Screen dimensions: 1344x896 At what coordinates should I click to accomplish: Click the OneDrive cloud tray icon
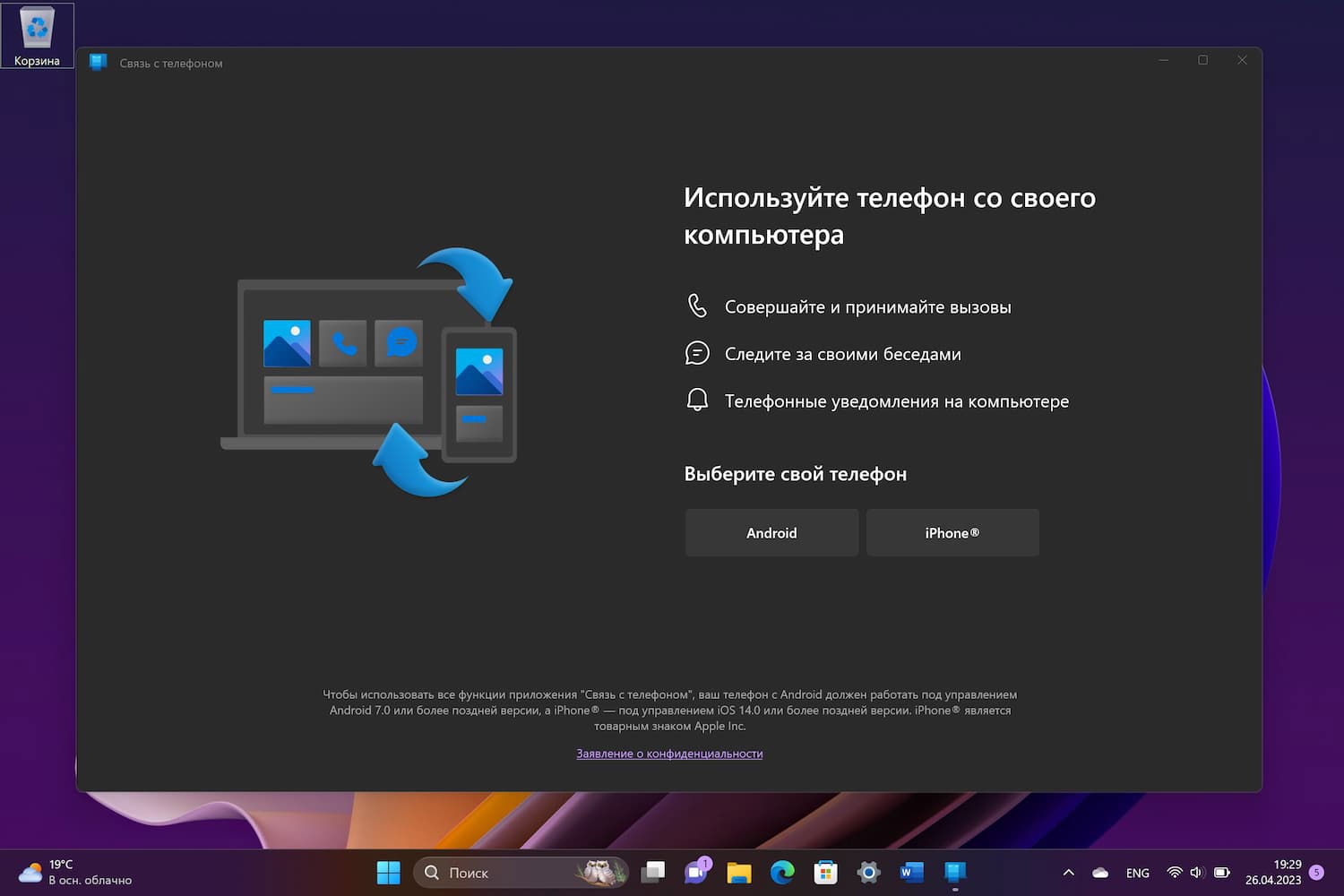tap(1100, 873)
